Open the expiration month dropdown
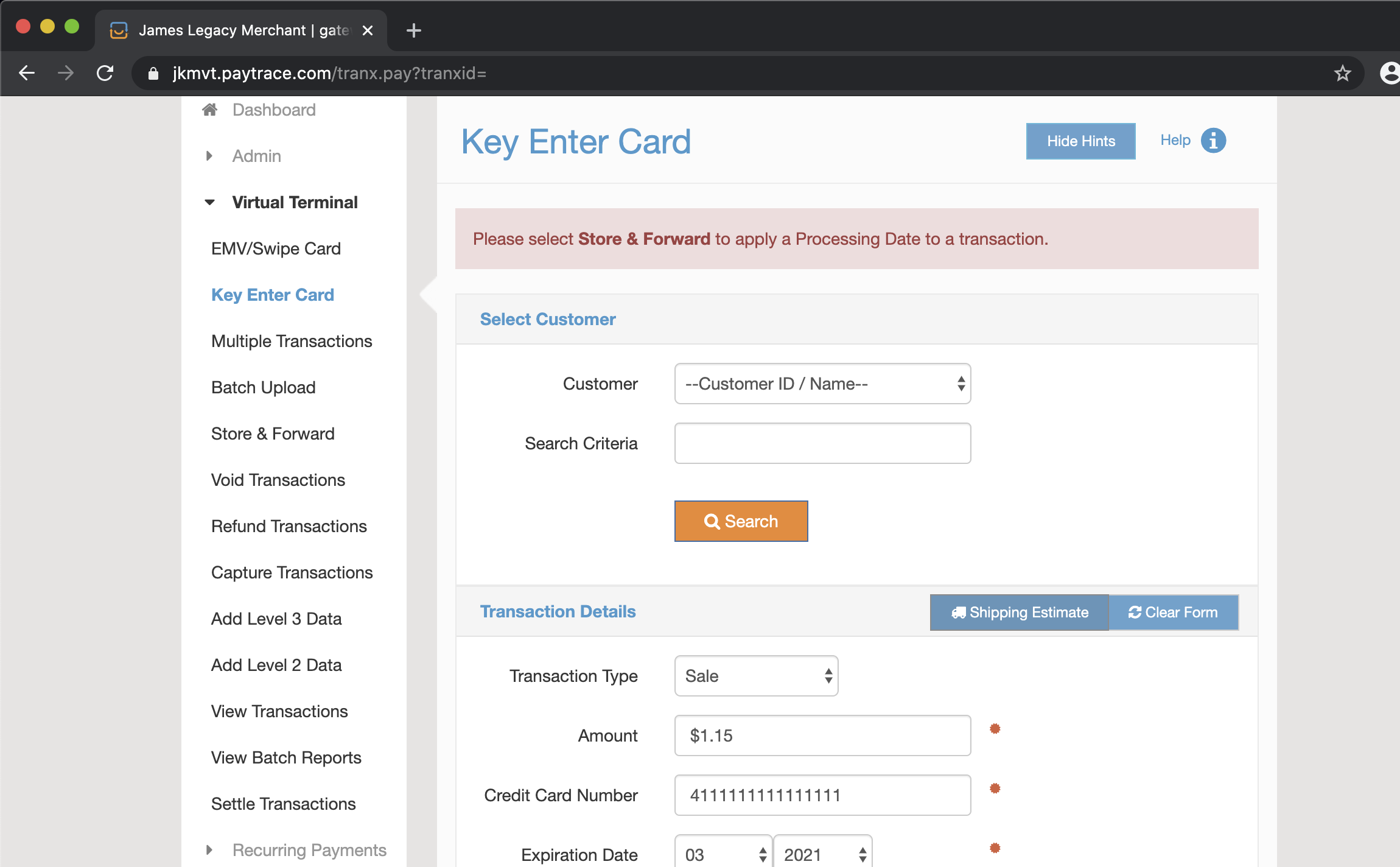 point(723,854)
